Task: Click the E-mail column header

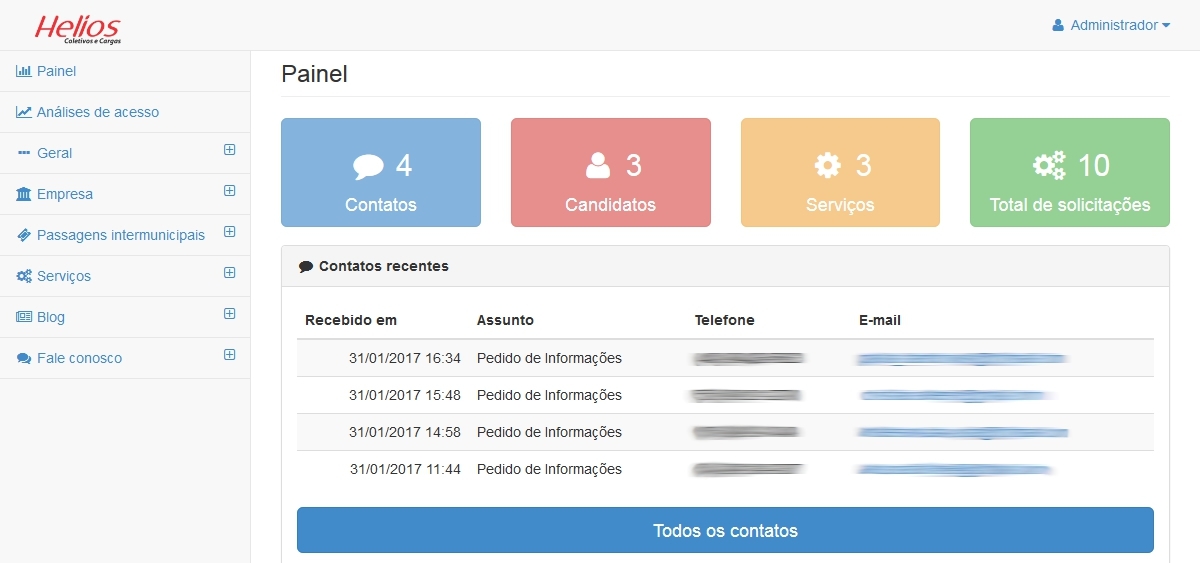Action: pos(880,320)
